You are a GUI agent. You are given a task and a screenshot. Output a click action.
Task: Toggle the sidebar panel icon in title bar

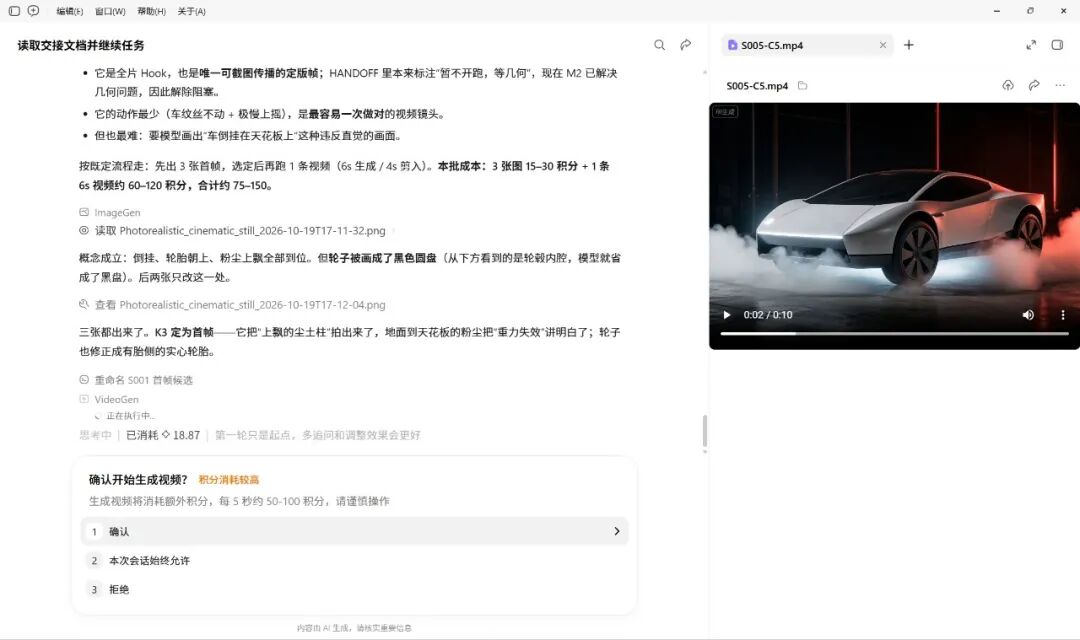pyautogui.click(x=14, y=11)
